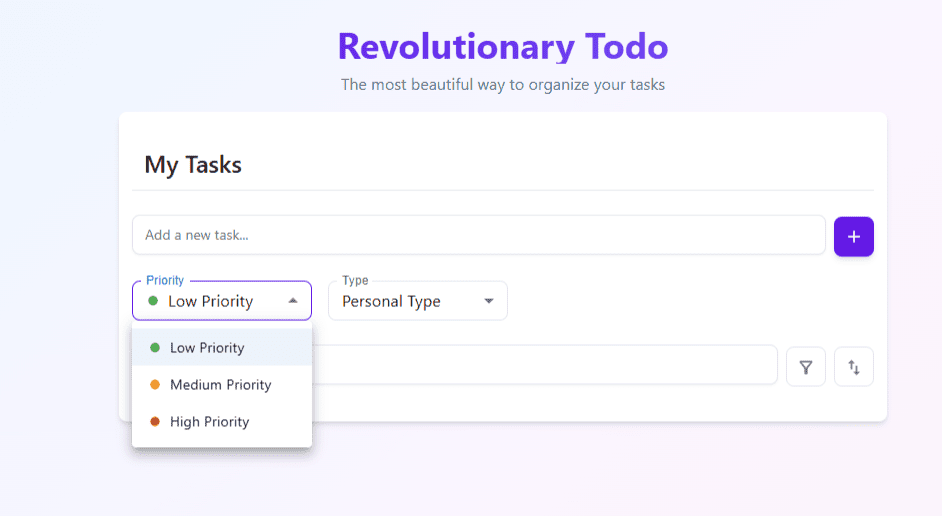This screenshot has width=942, height=516.
Task: Click the Revolutionary Todo heading
Action: pyautogui.click(x=503, y=47)
